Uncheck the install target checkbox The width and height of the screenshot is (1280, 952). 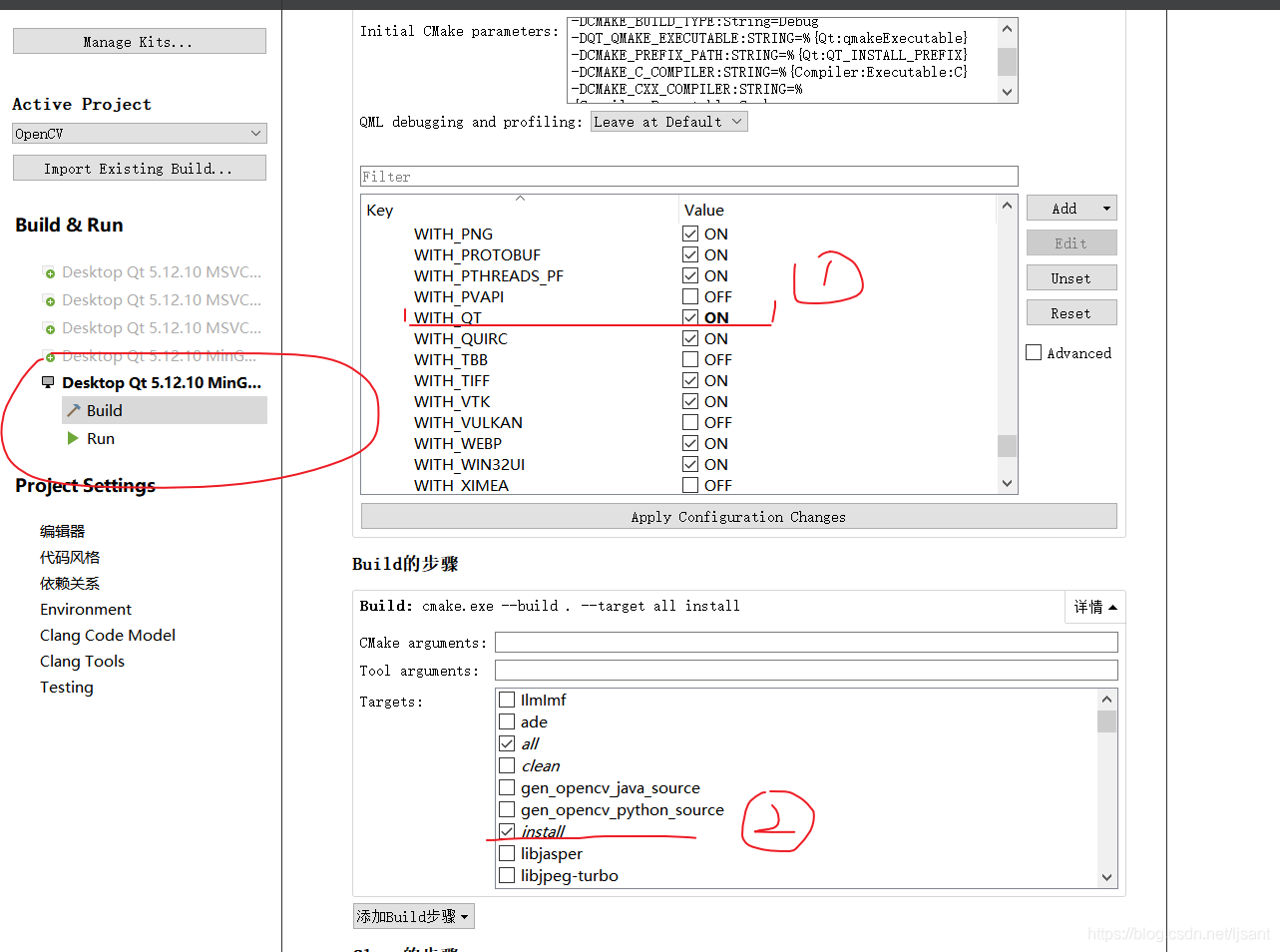point(507,831)
